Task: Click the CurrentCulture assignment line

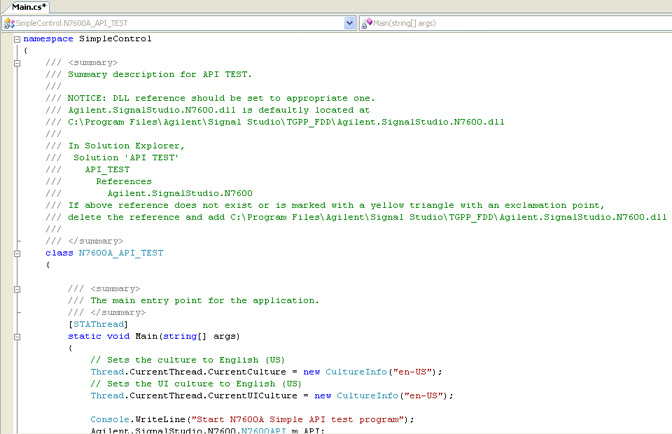Action: [266, 372]
